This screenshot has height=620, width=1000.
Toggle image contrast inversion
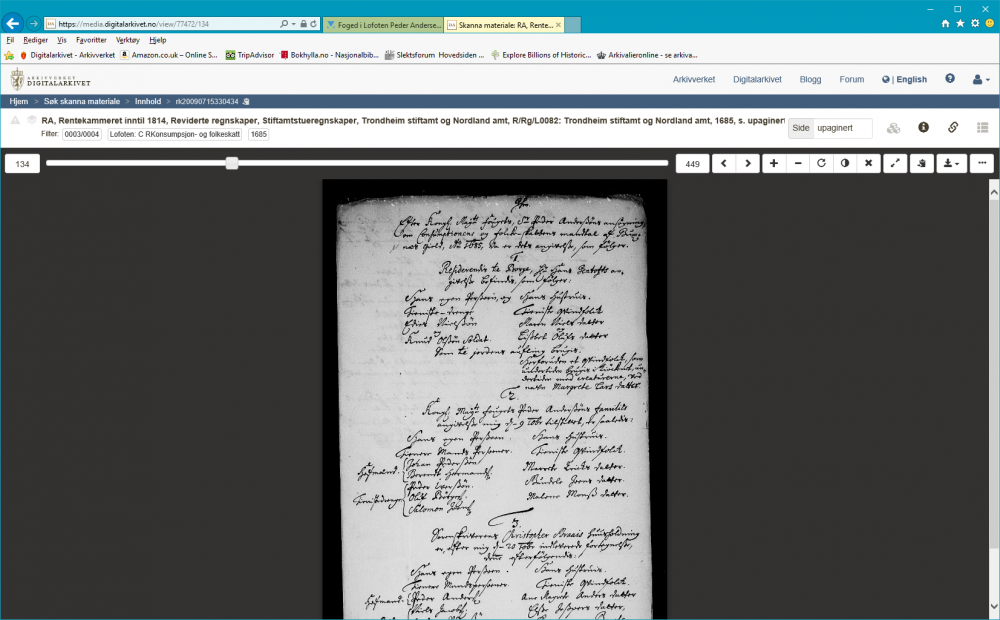coord(845,163)
